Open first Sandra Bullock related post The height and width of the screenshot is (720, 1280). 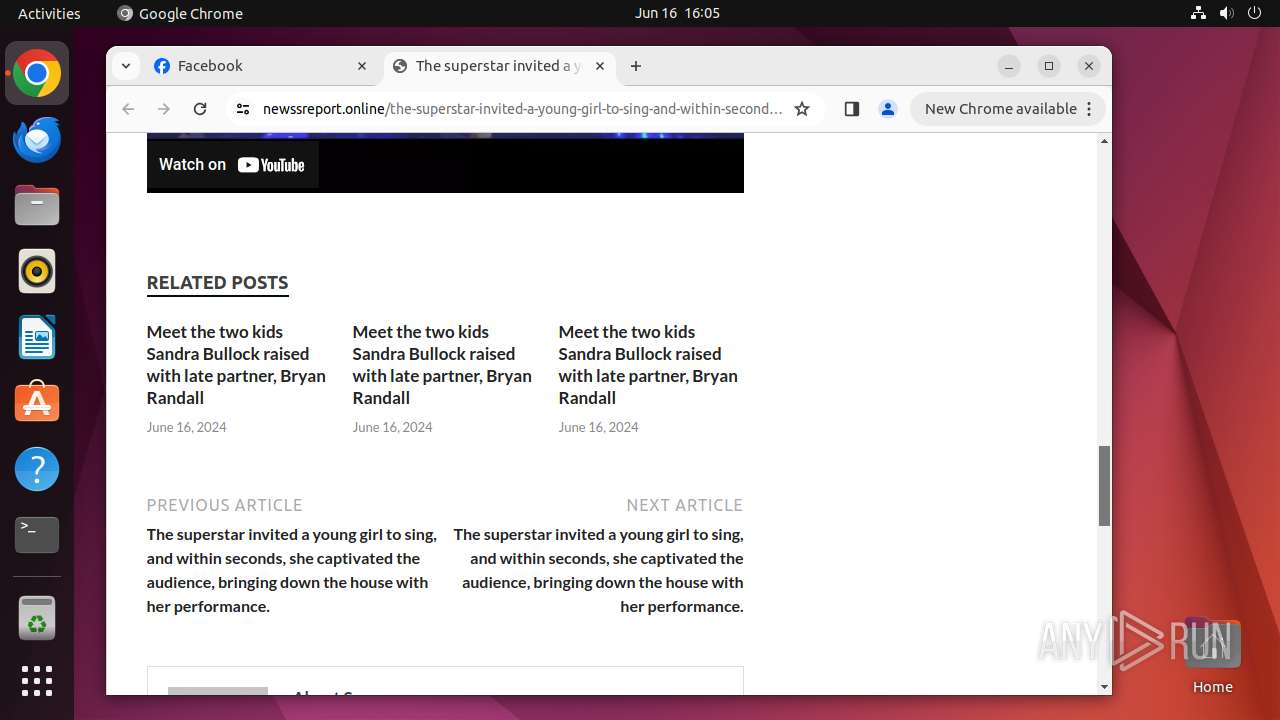click(x=236, y=365)
